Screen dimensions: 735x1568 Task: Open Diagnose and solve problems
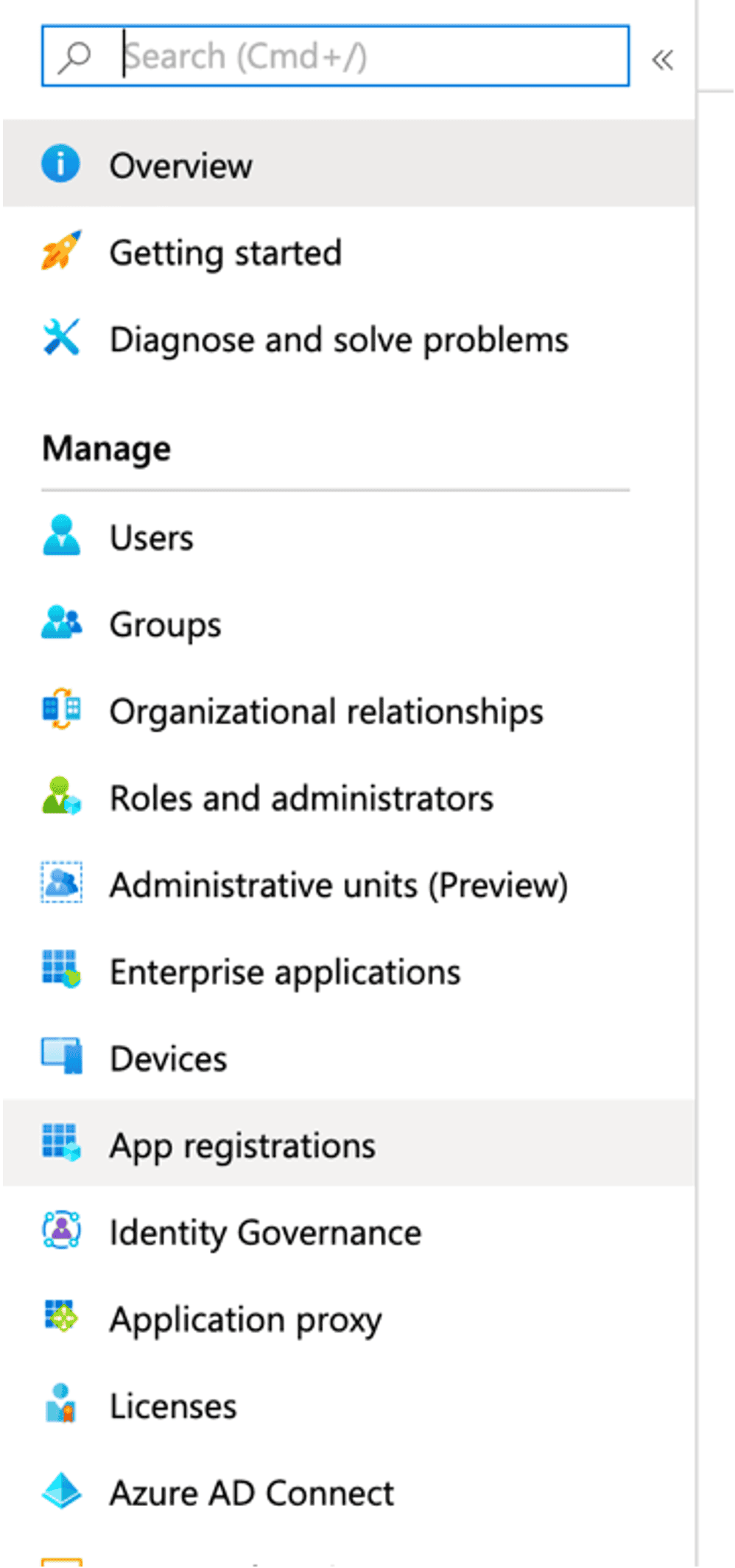pos(339,340)
